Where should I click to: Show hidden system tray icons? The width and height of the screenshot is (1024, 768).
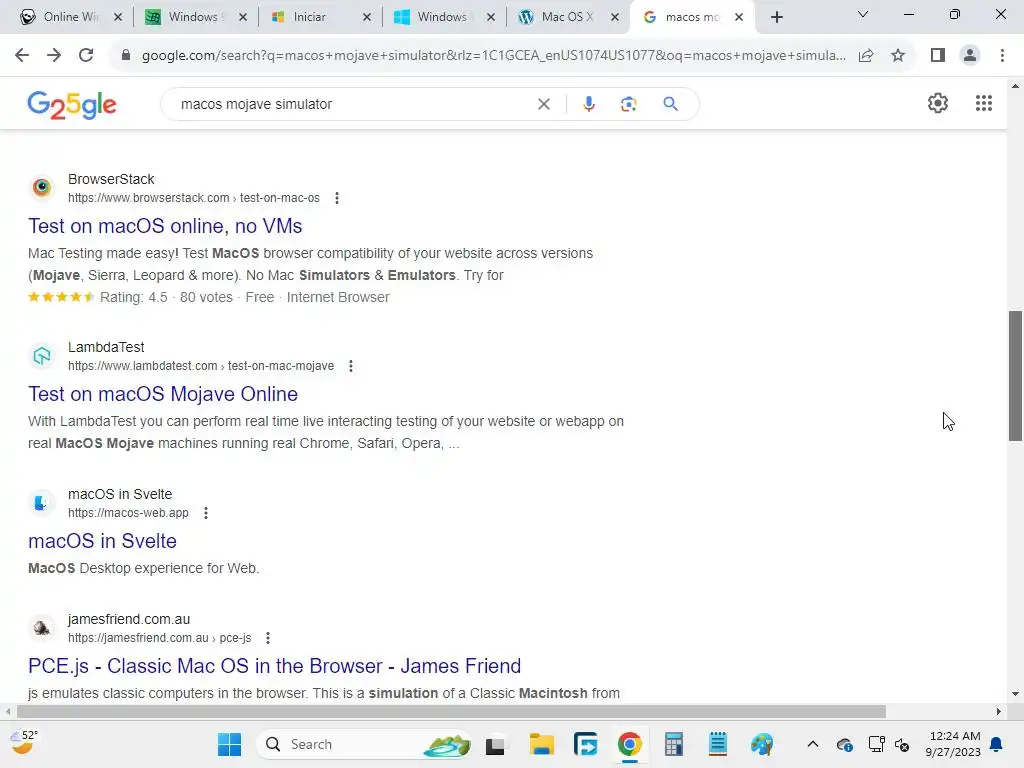coord(812,744)
